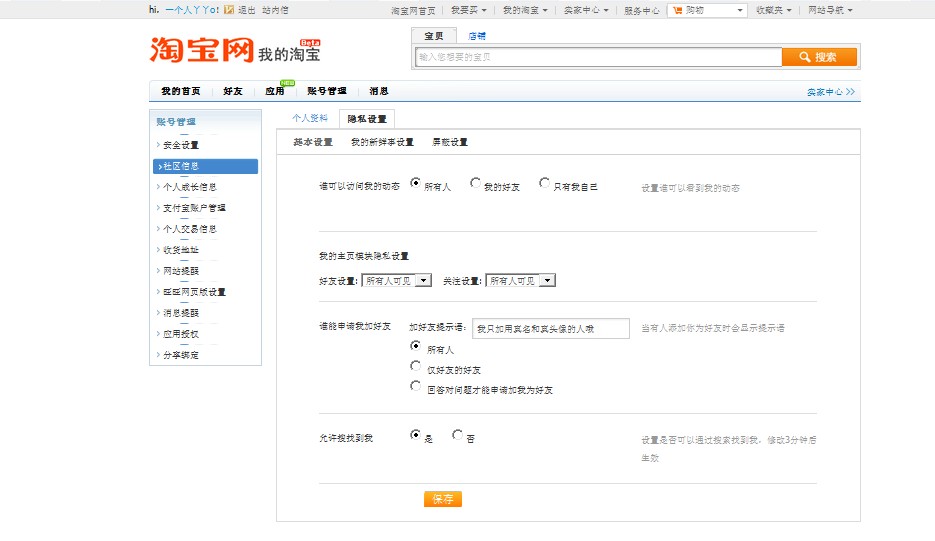Open 应用授权 in sidebar
935x541 pixels.
tap(181, 334)
